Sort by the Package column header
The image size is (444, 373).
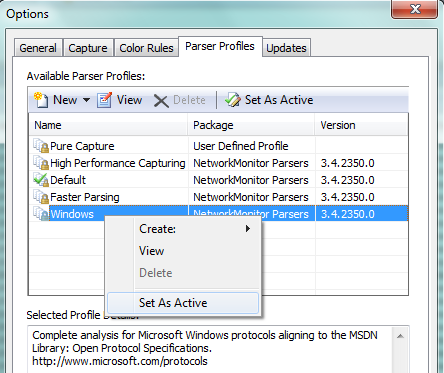tap(251, 125)
